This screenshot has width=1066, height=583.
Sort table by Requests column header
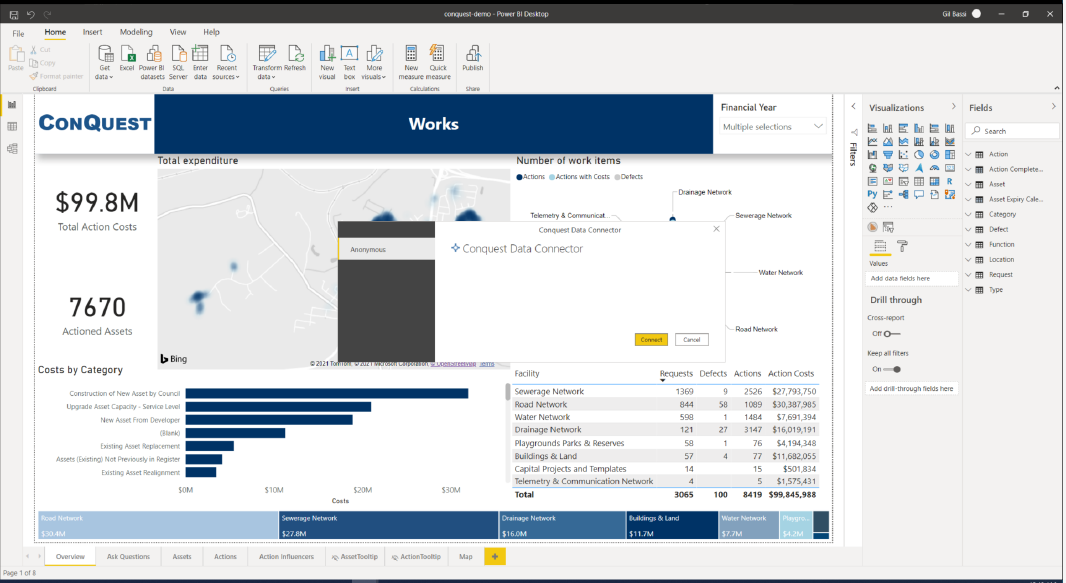coord(676,373)
